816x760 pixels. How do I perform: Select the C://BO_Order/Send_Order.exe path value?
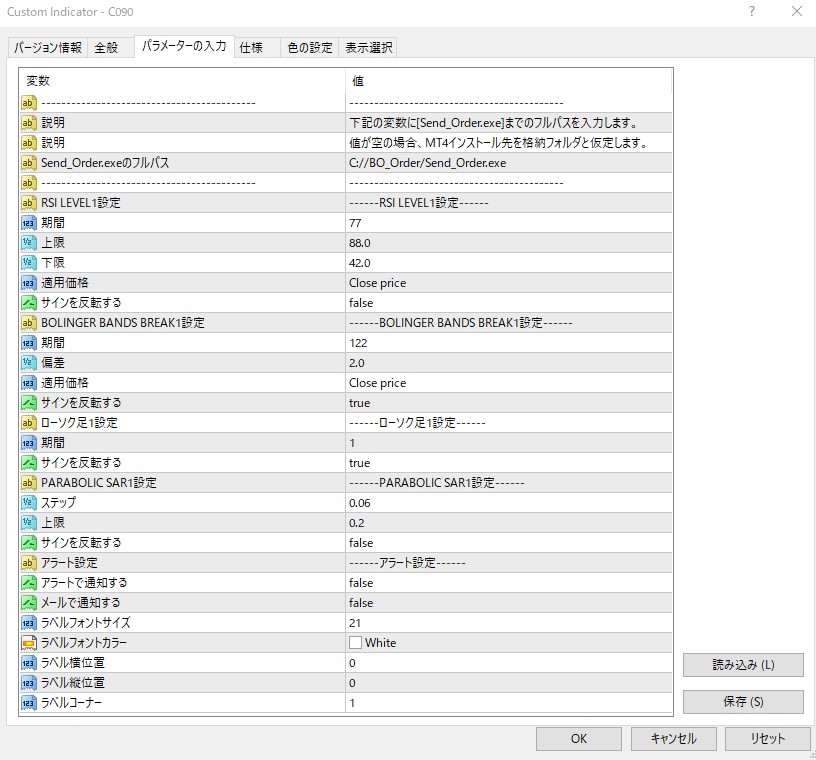(427, 163)
